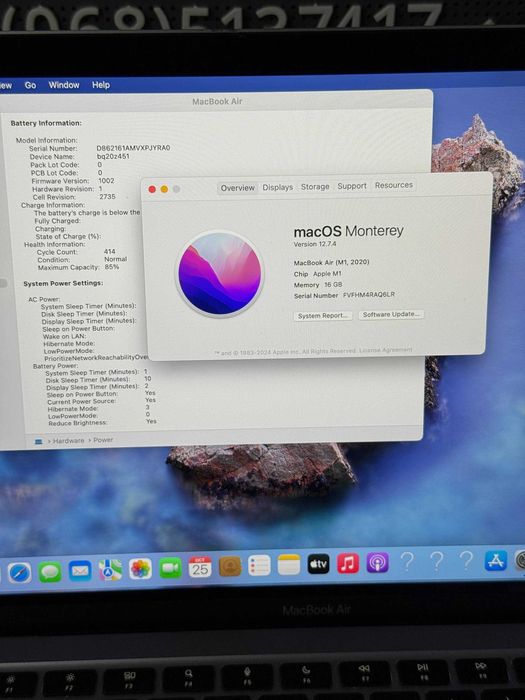Viewport: 525px width, 700px height.
Task: Click the Battery Power label
Action: tap(55, 366)
